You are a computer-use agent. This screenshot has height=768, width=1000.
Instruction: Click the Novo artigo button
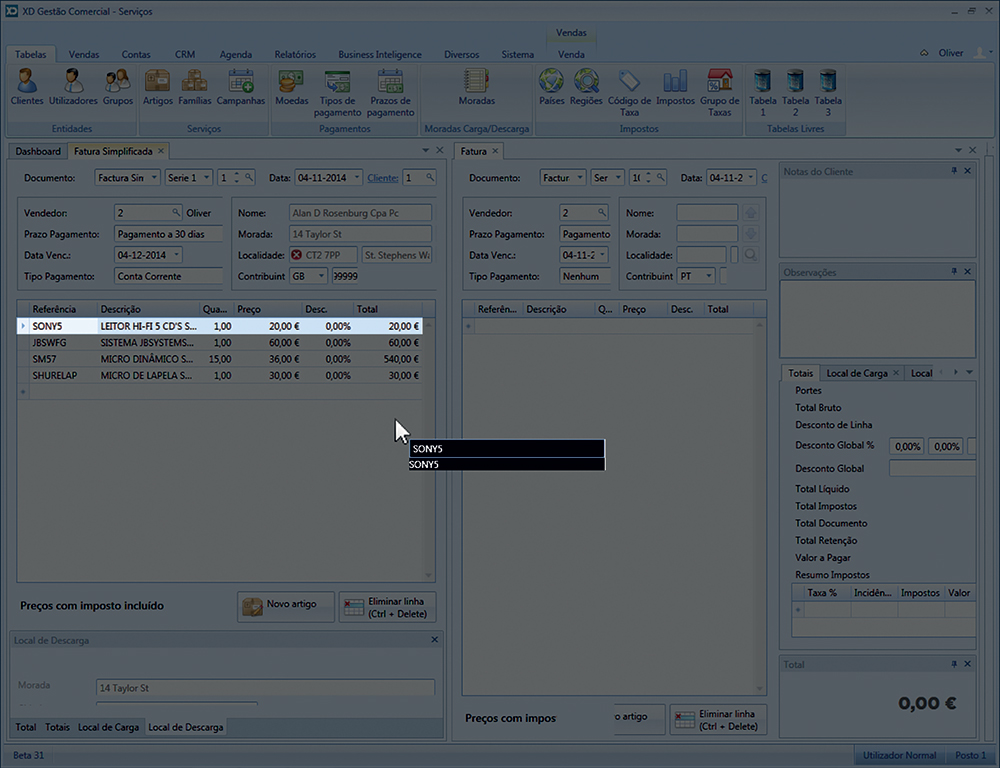coord(285,605)
